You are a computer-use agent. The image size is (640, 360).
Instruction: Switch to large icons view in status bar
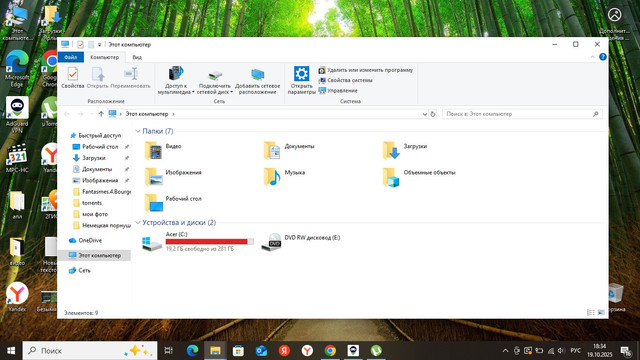(601, 313)
